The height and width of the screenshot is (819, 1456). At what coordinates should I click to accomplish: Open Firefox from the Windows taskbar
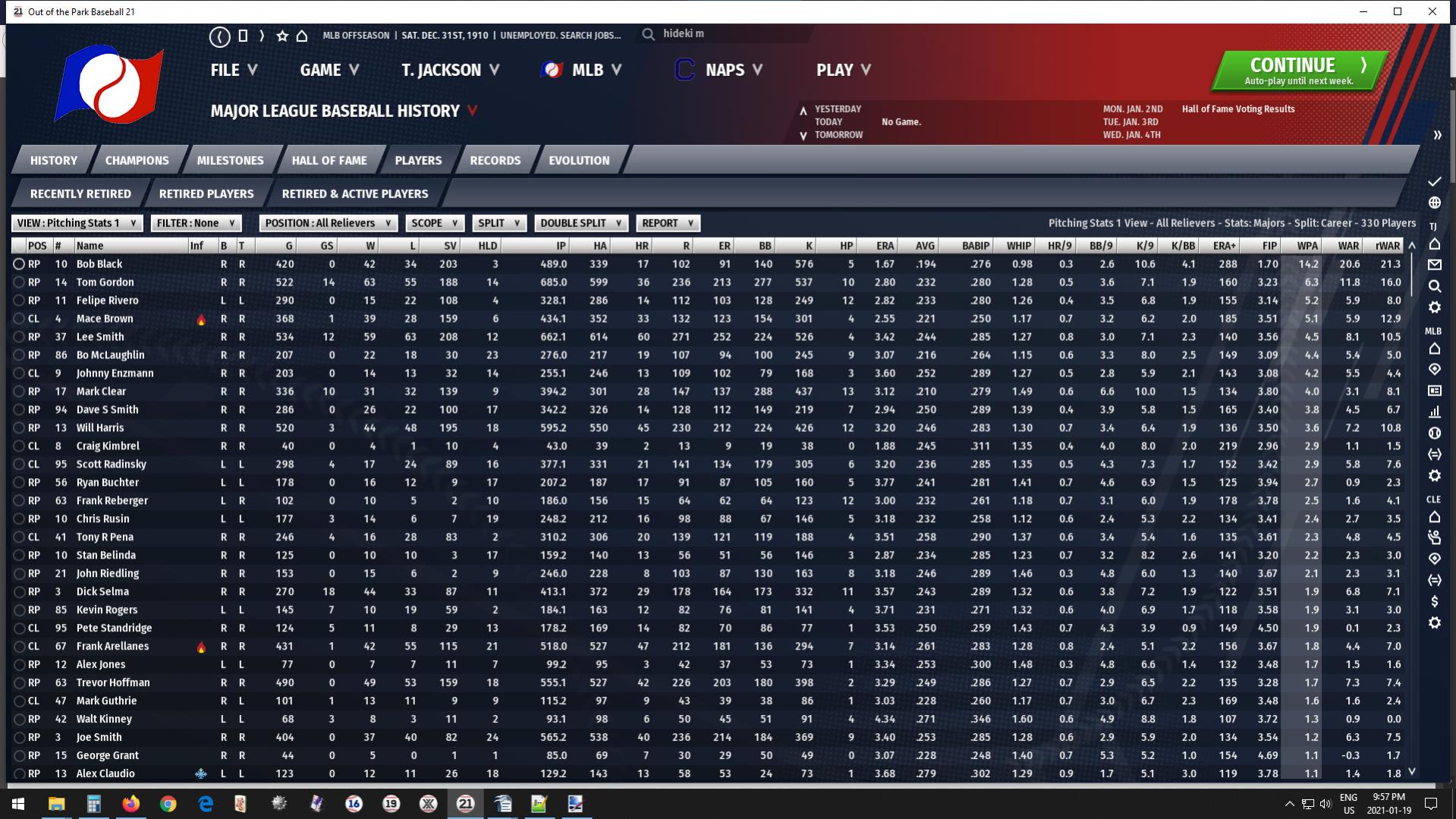131,803
